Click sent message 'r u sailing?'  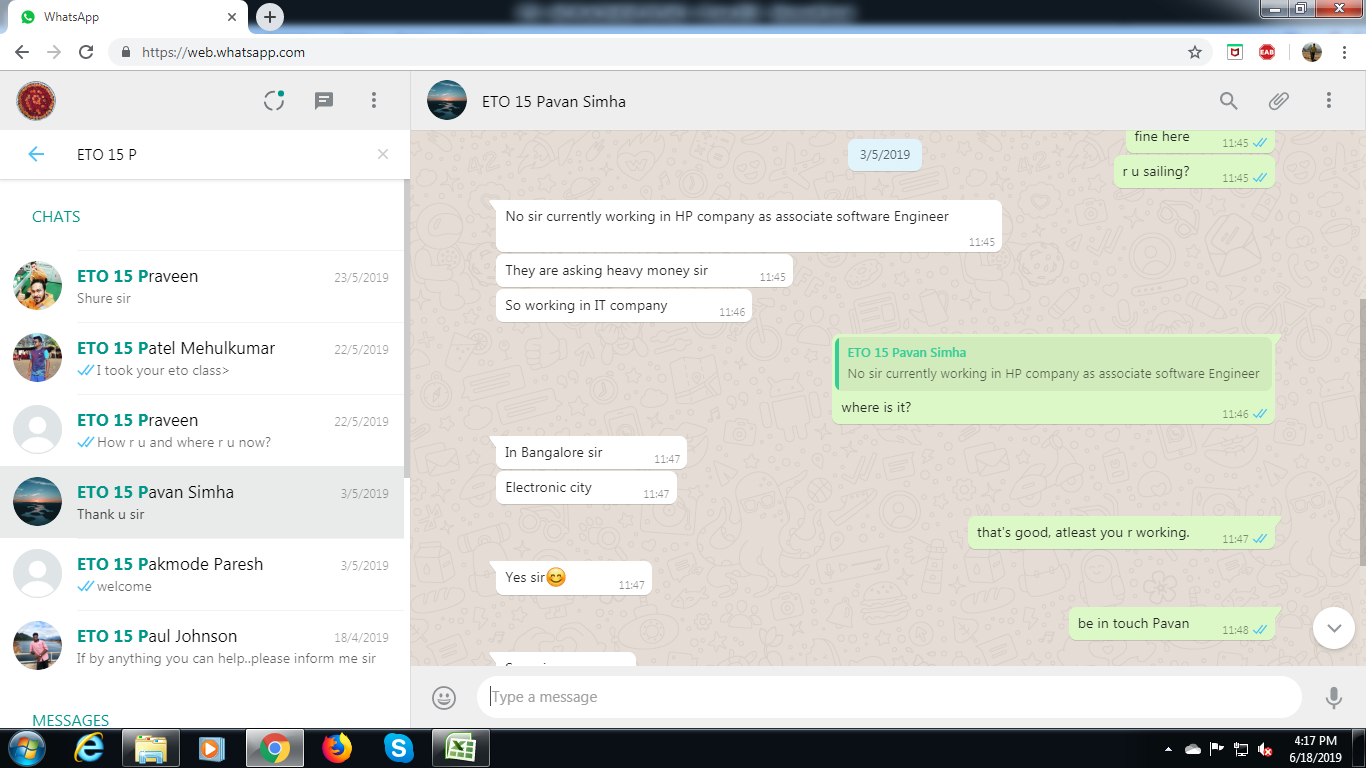1194,172
